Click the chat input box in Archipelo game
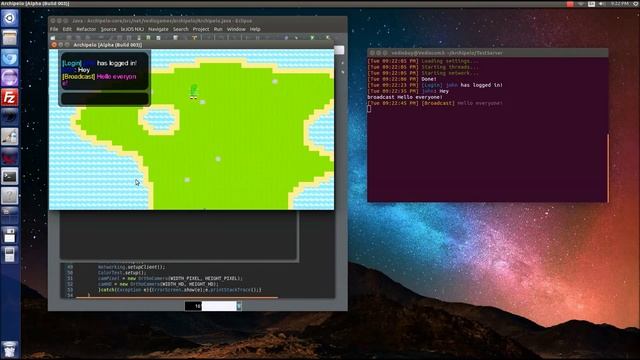The width and height of the screenshot is (640, 360). coord(104,98)
